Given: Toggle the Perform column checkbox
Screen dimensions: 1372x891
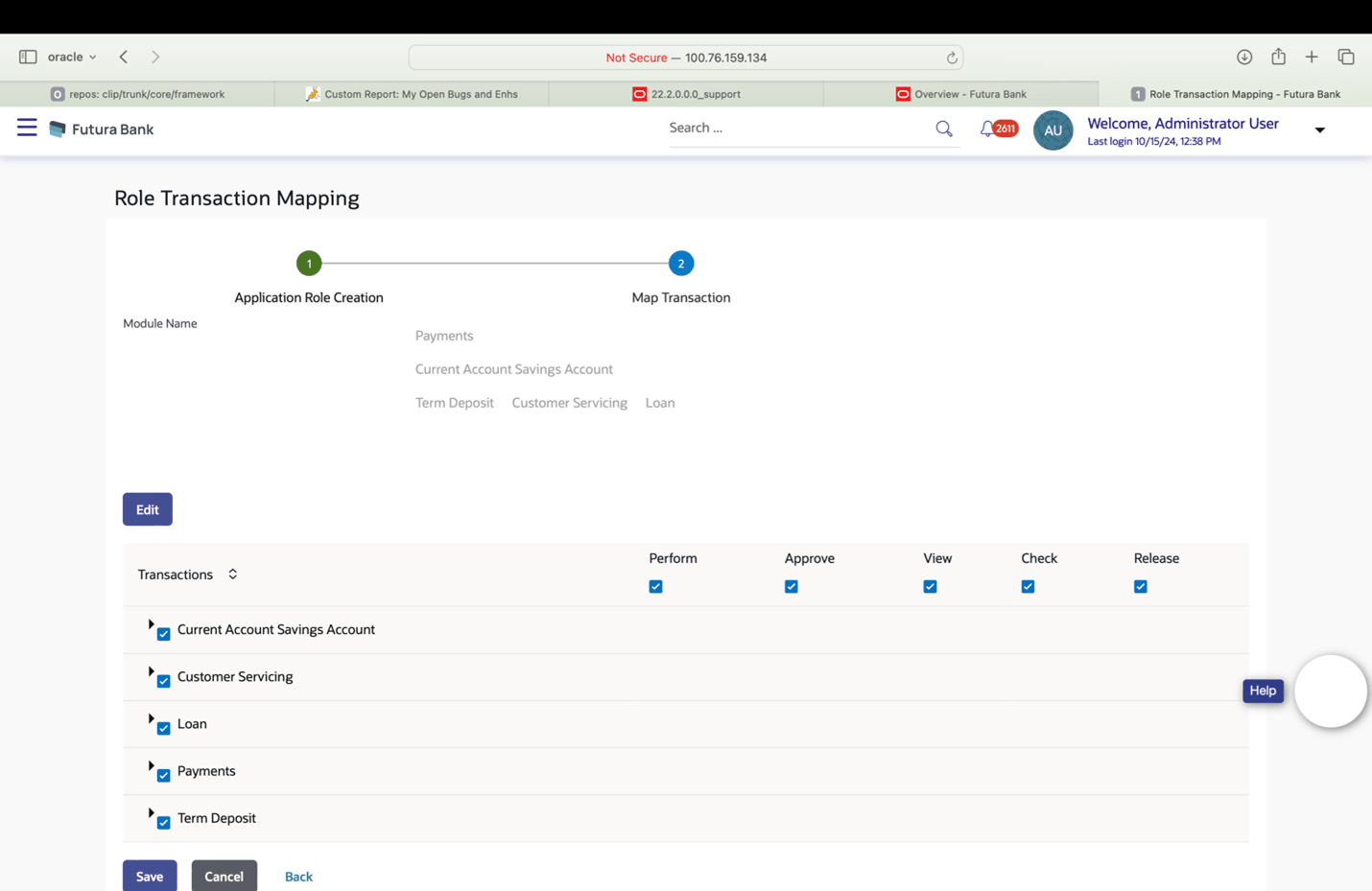Looking at the screenshot, I should (655, 587).
